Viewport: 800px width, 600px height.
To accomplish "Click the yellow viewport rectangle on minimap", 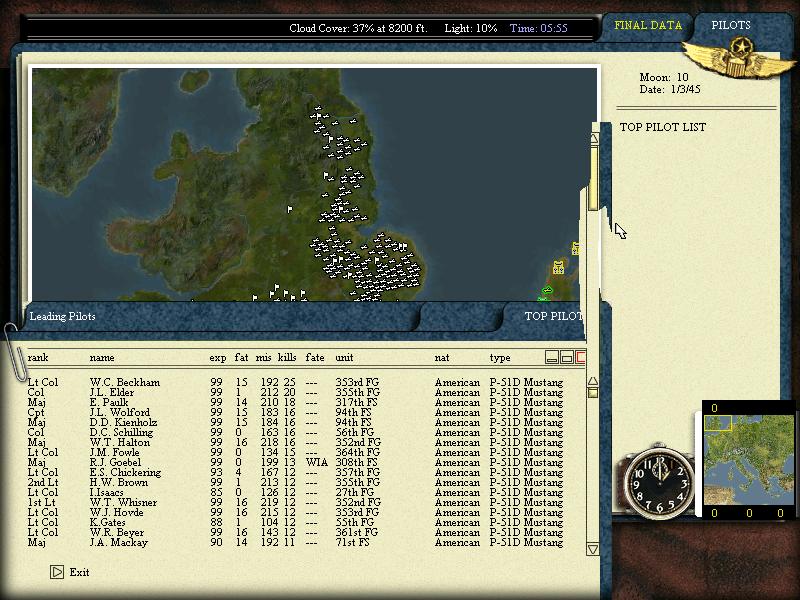I will pos(718,423).
